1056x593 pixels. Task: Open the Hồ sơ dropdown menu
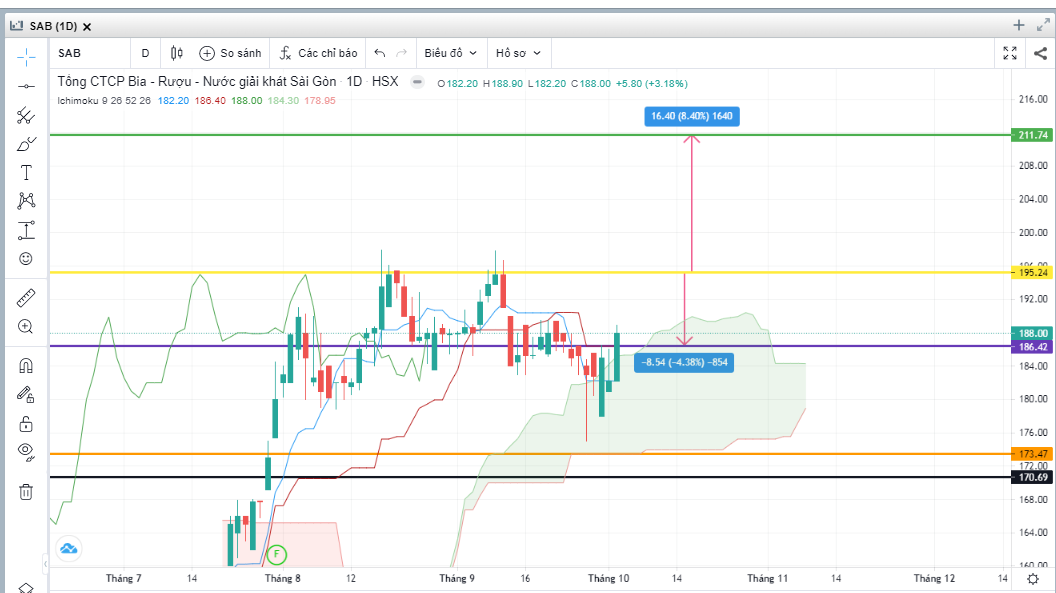click(x=519, y=53)
